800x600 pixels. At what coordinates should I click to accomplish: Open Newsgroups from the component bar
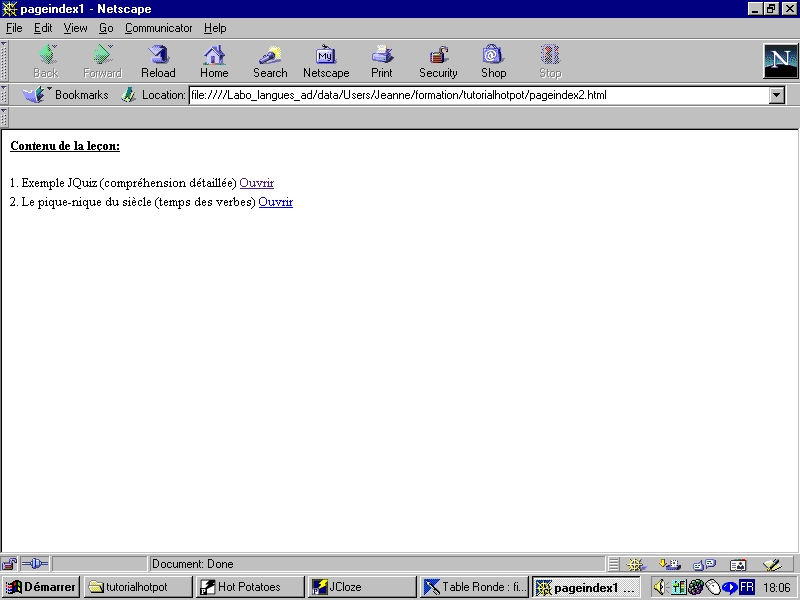(x=704, y=564)
